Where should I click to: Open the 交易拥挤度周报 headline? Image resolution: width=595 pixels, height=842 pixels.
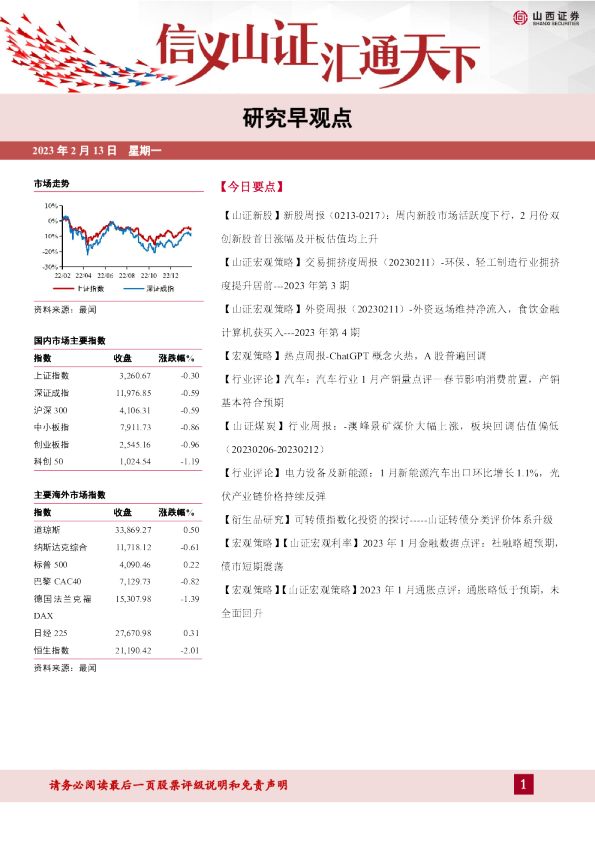coord(390,274)
